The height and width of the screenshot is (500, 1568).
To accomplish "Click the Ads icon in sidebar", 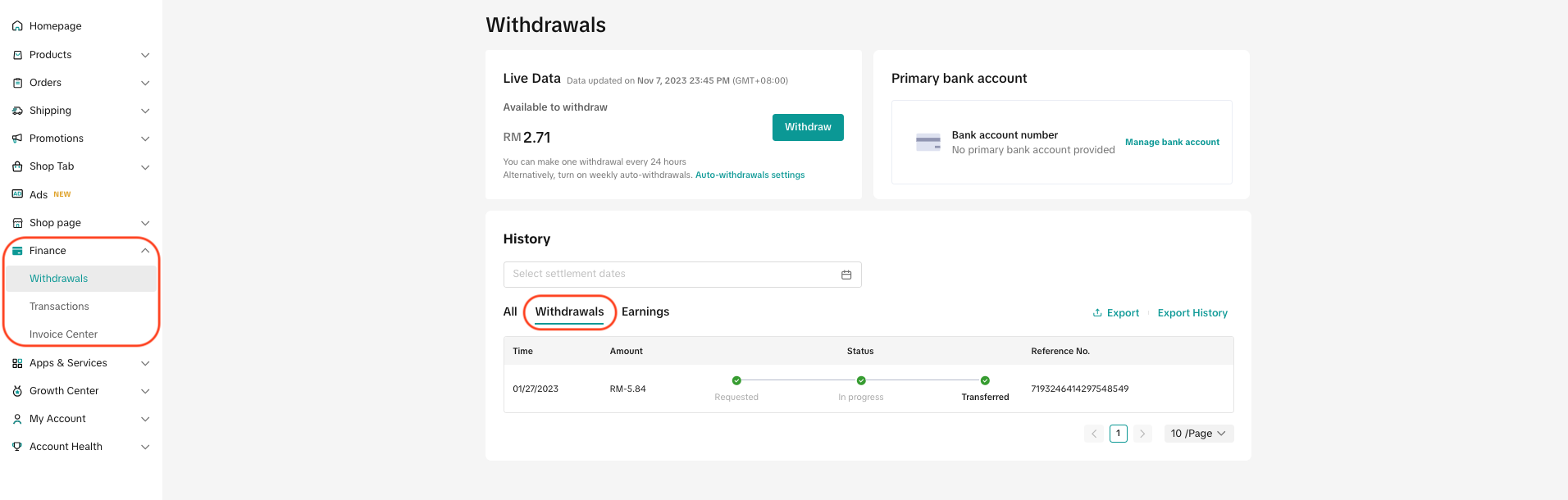I will coord(17,194).
